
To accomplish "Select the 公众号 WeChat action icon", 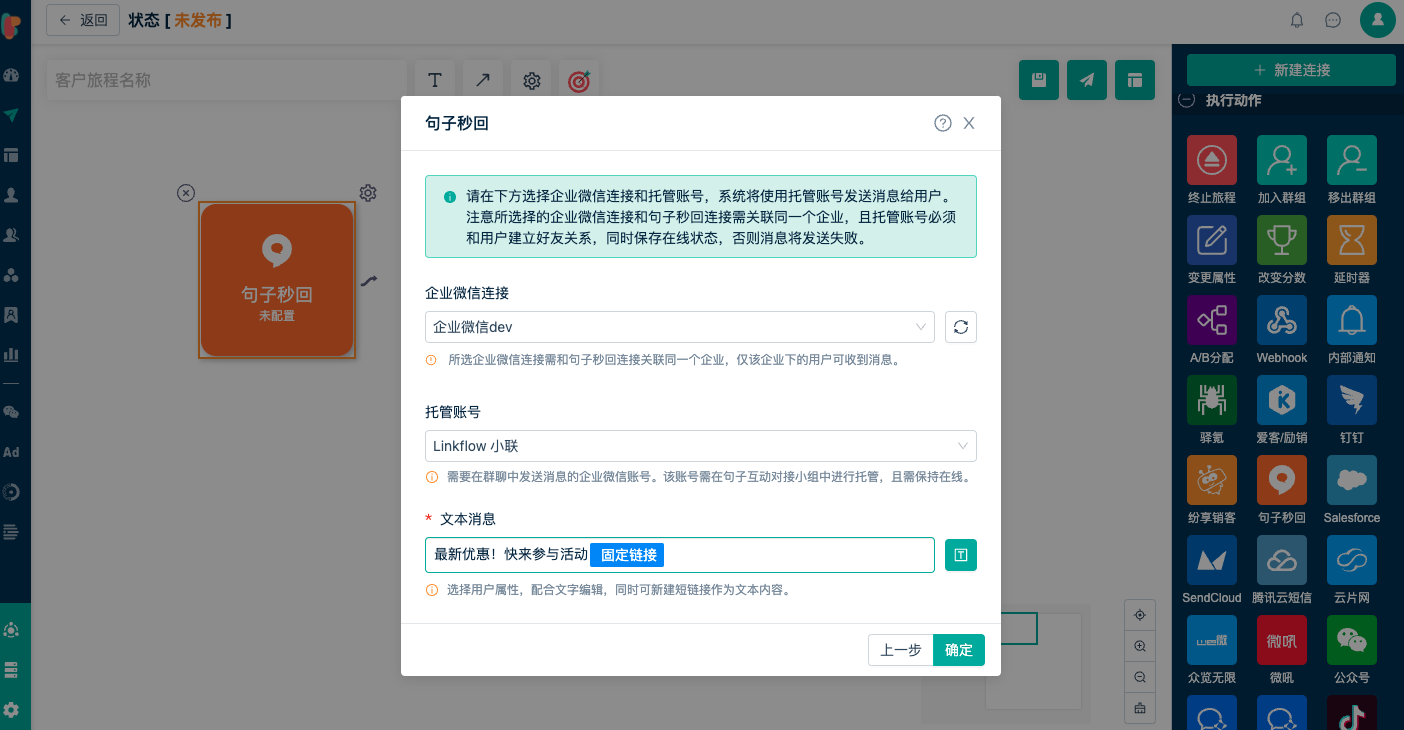I will [1352, 640].
